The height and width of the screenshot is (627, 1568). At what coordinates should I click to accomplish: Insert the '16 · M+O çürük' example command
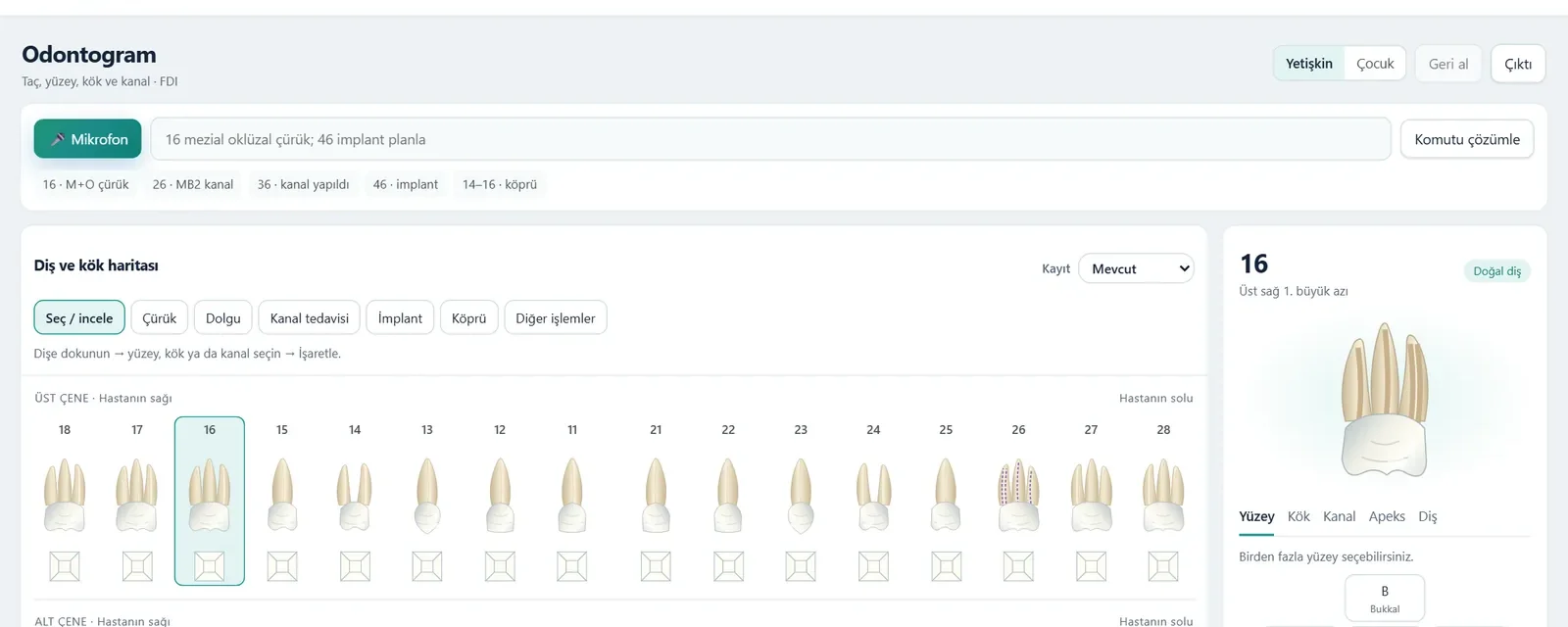pyautogui.click(x=86, y=184)
